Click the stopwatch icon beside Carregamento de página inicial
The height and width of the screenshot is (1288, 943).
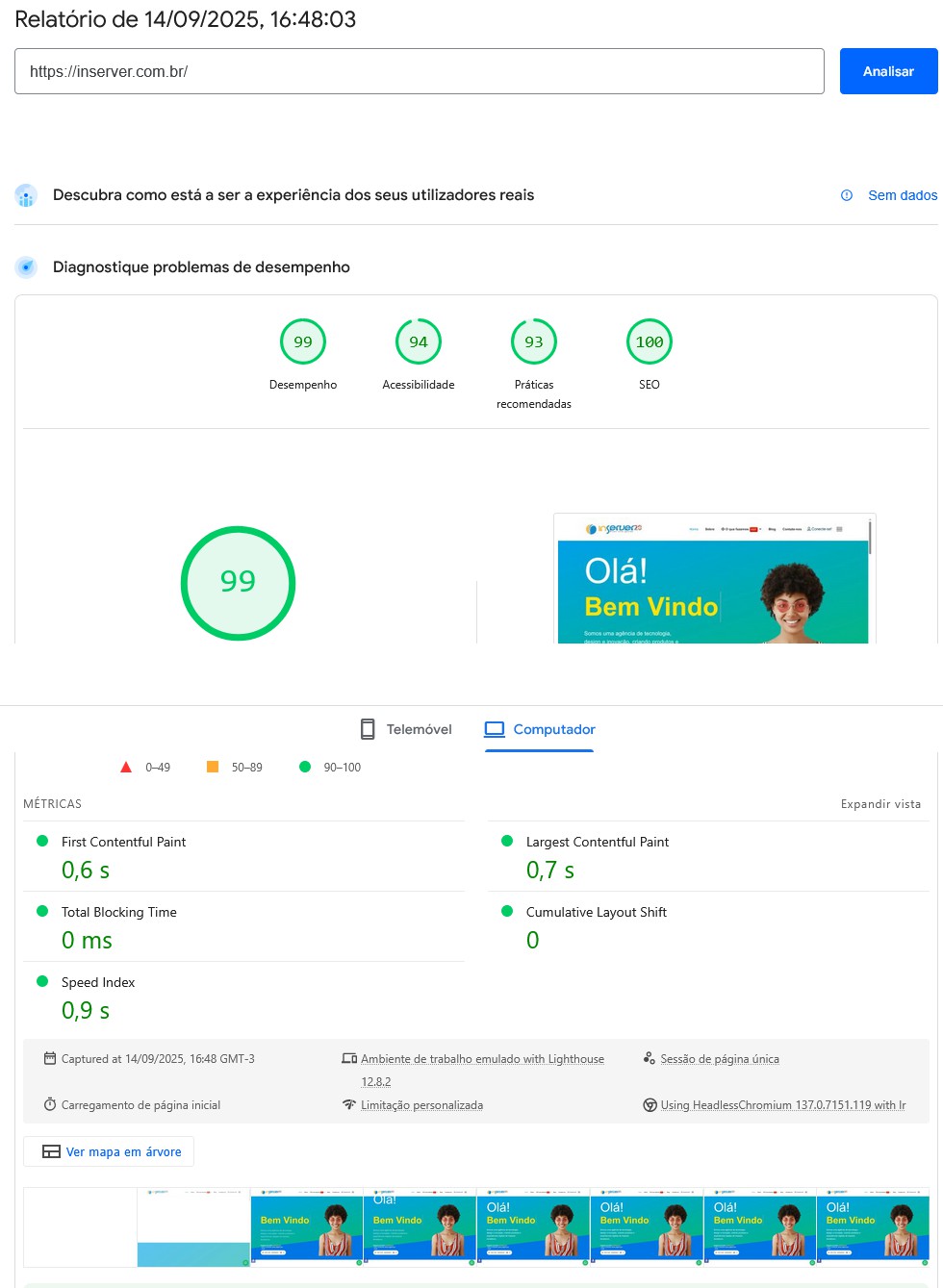[50, 1104]
